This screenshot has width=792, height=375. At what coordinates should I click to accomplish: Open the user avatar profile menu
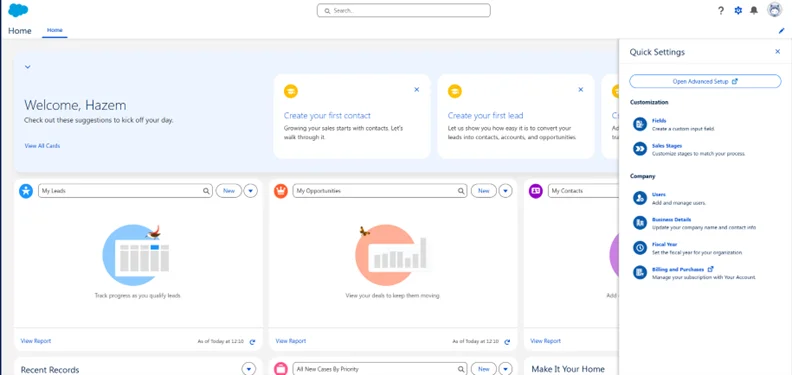point(774,10)
